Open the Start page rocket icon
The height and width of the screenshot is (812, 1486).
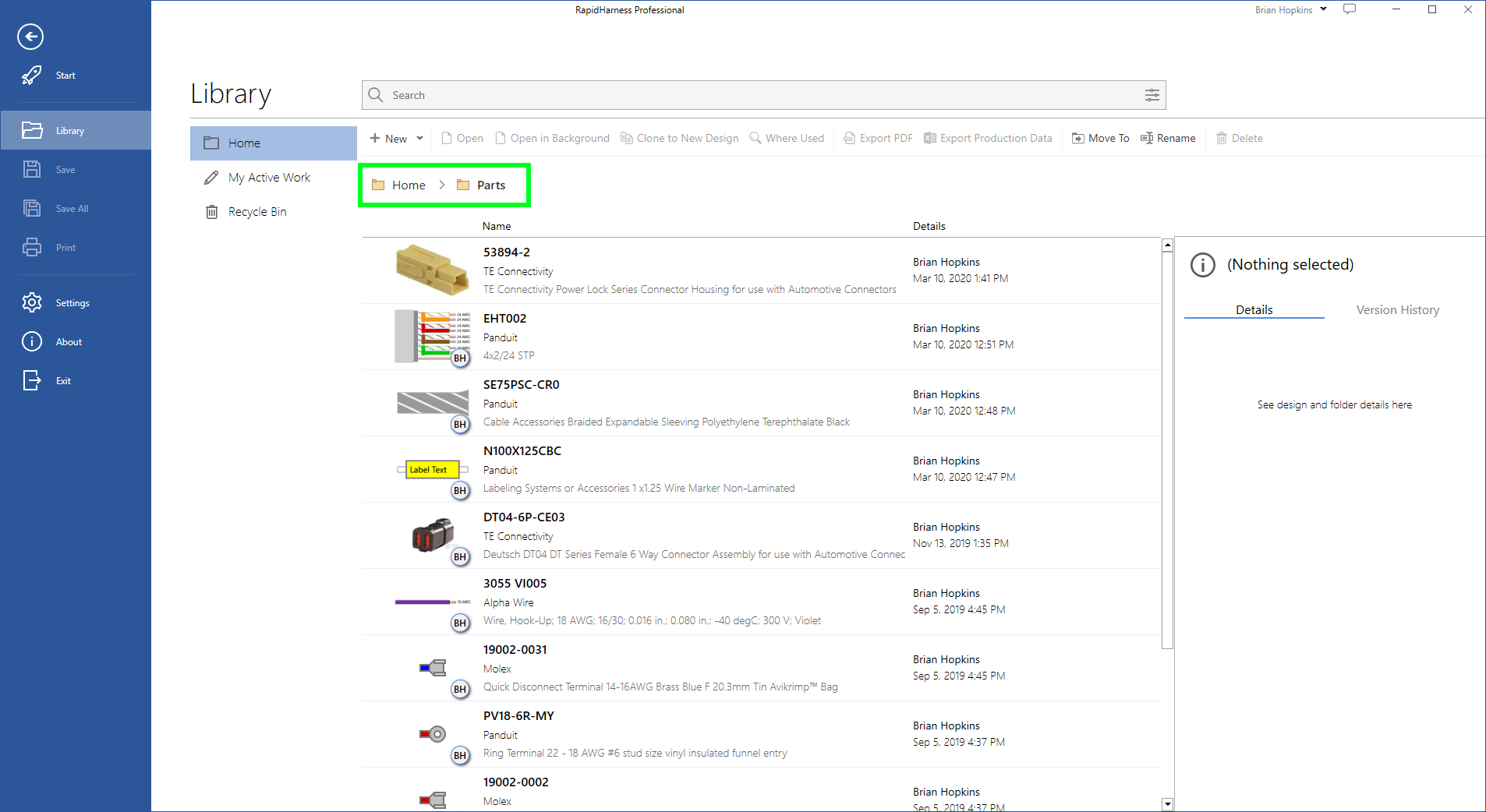point(32,76)
